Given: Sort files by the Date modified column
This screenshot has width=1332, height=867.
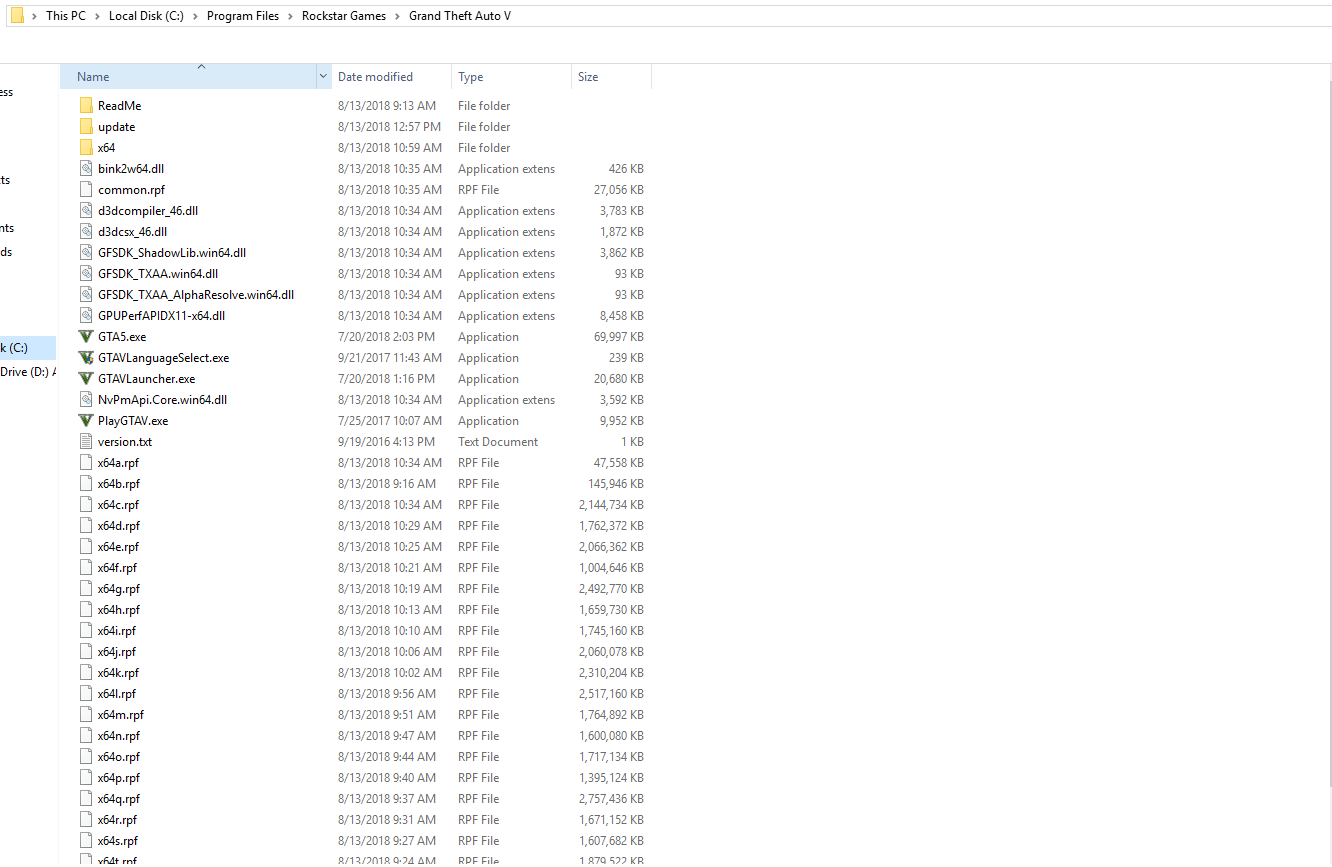Looking at the screenshot, I should (x=375, y=77).
